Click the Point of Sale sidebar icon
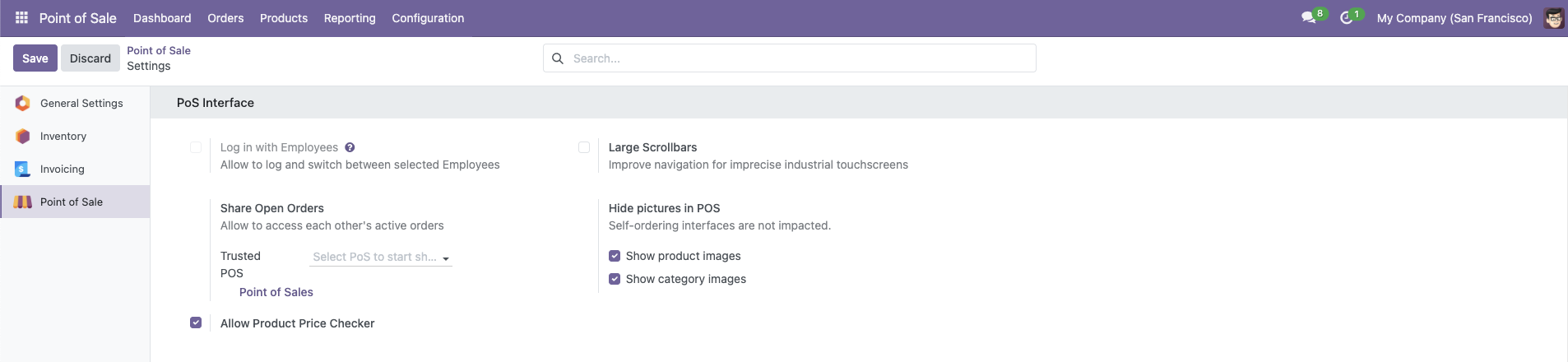Image resolution: width=1568 pixels, height=362 pixels. click(23, 202)
